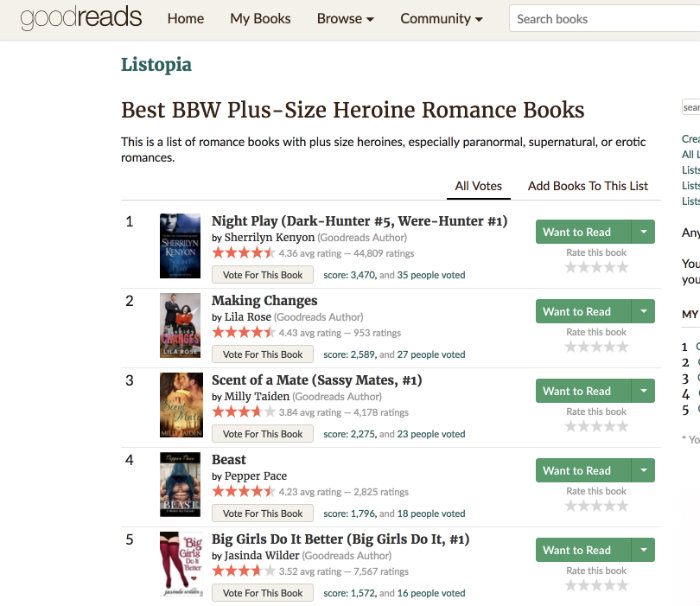Mark Making Changes as Want to Read
The image size is (700, 606).
pyautogui.click(x=583, y=311)
